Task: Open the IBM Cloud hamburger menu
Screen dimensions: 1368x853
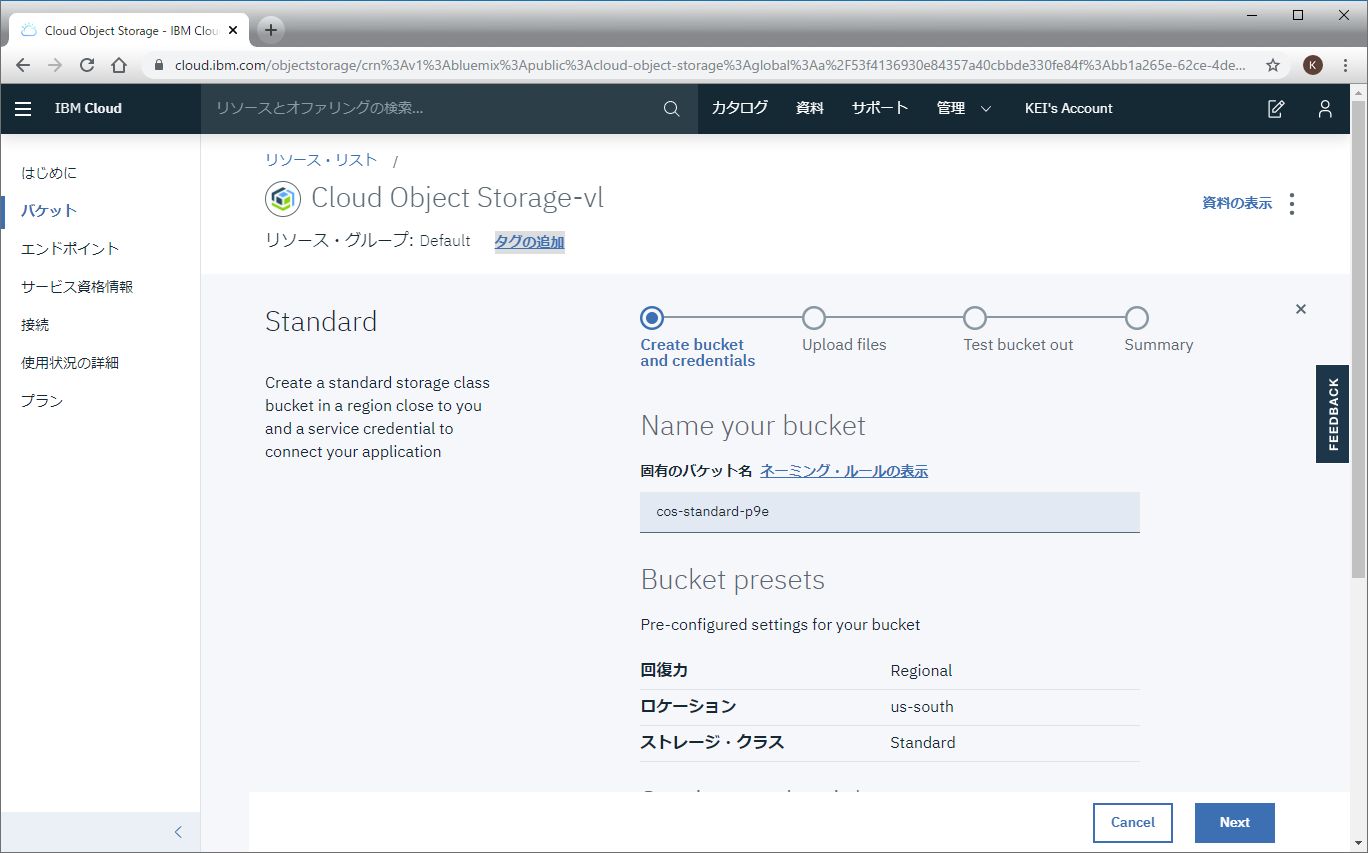Action: pyautogui.click(x=23, y=109)
